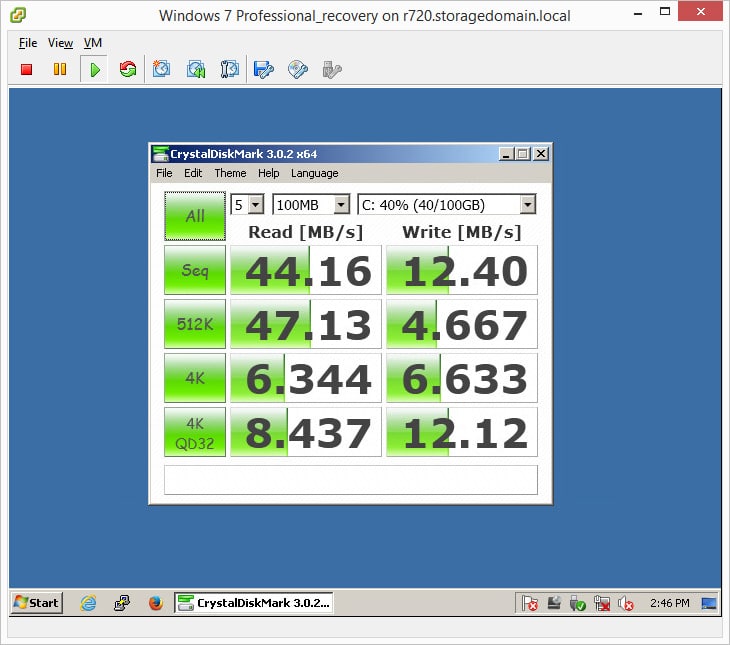Click the drive tray icon beside the flag
The height and width of the screenshot is (645, 730).
point(554,603)
